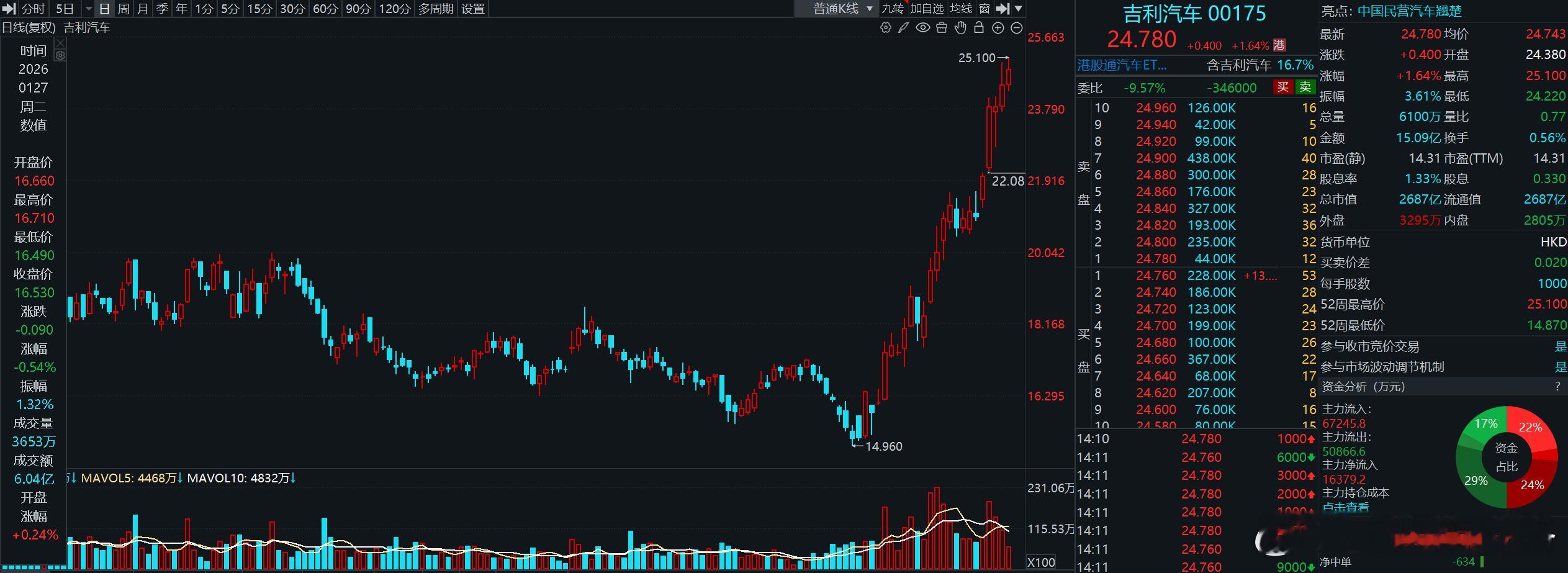Select buy level 1 price 24.760 in order book
The width and height of the screenshot is (1568, 573).
point(1156,275)
